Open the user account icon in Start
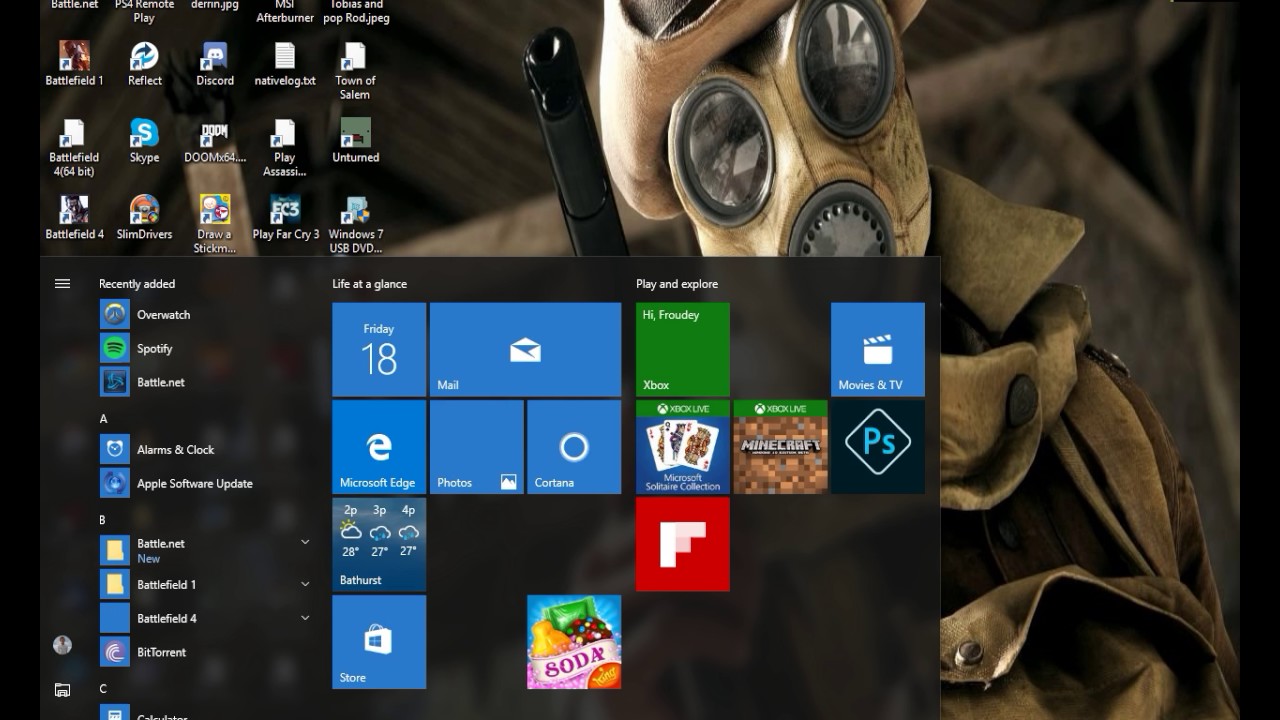 (62, 645)
